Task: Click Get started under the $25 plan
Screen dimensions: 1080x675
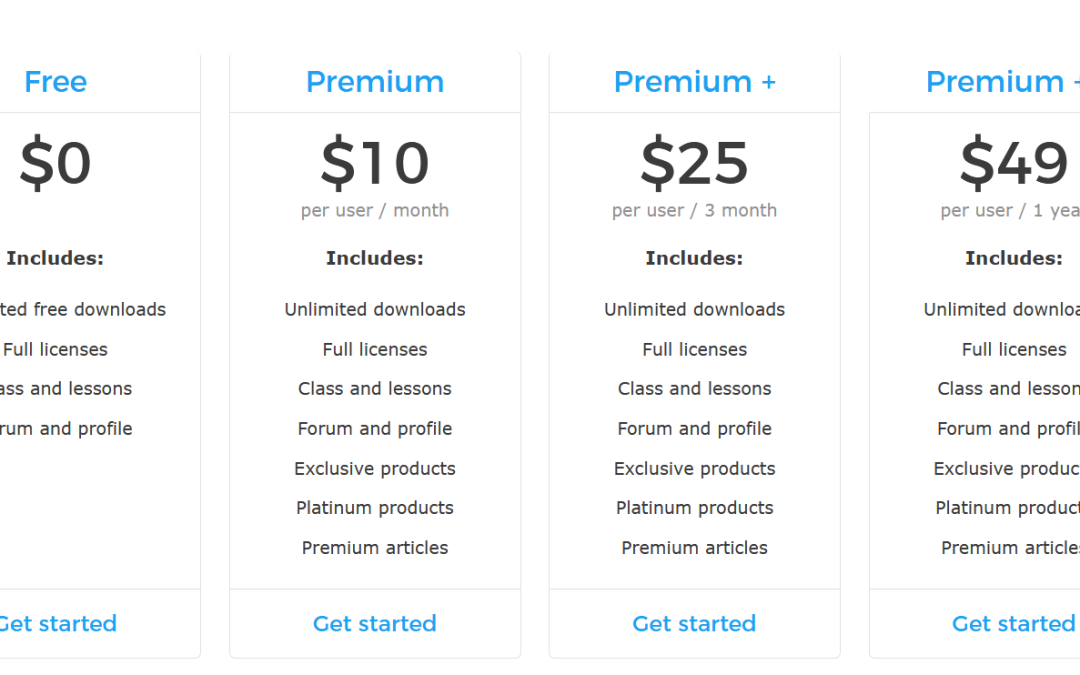Action: [x=694, y=623]
